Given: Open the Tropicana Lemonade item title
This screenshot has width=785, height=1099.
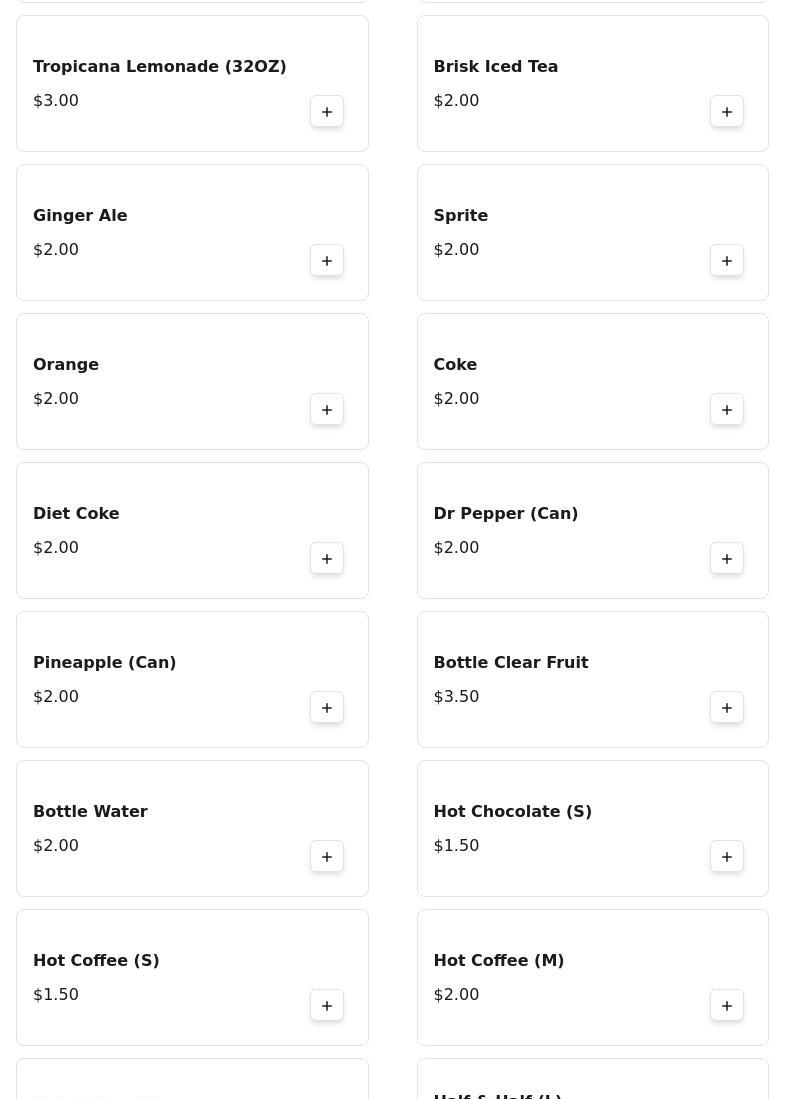Looking at the screenshot, I should coord(160,67).
